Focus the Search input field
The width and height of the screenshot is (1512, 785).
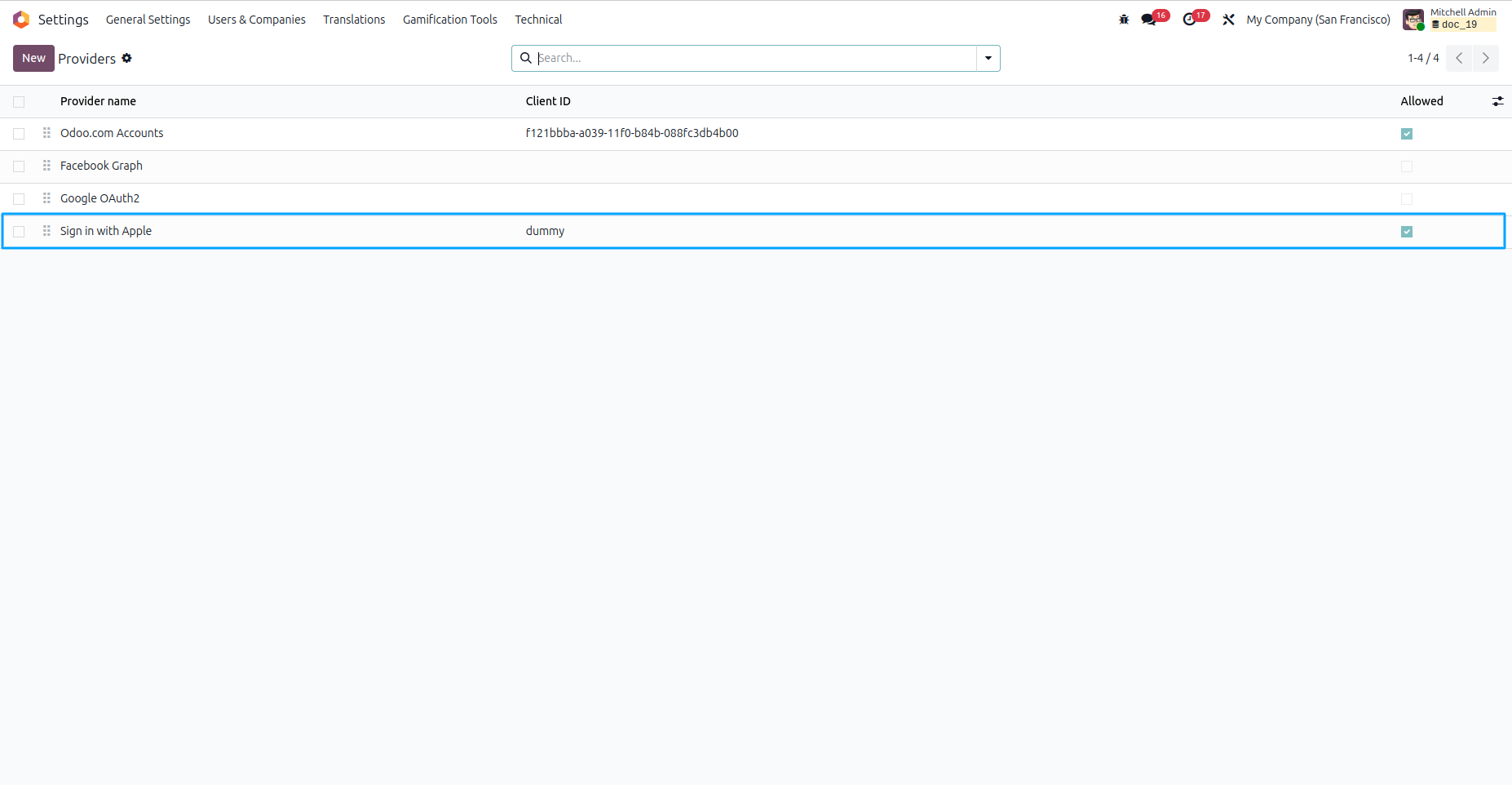pos(755,58)
